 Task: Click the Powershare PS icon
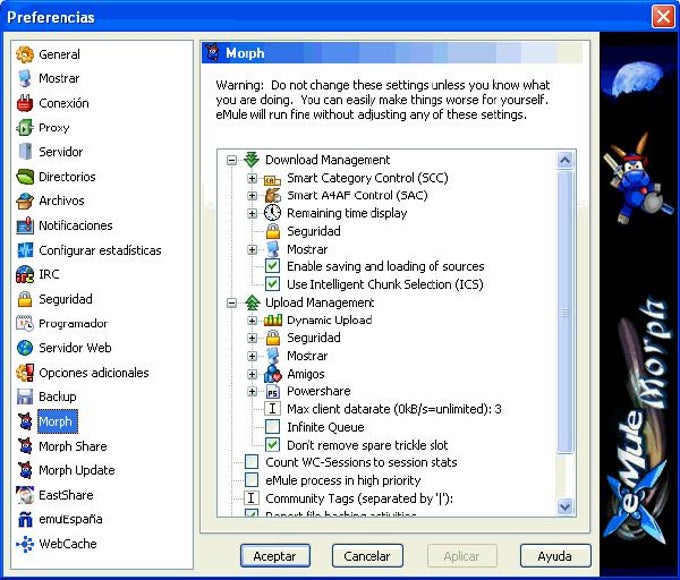[x=272, y=392]
